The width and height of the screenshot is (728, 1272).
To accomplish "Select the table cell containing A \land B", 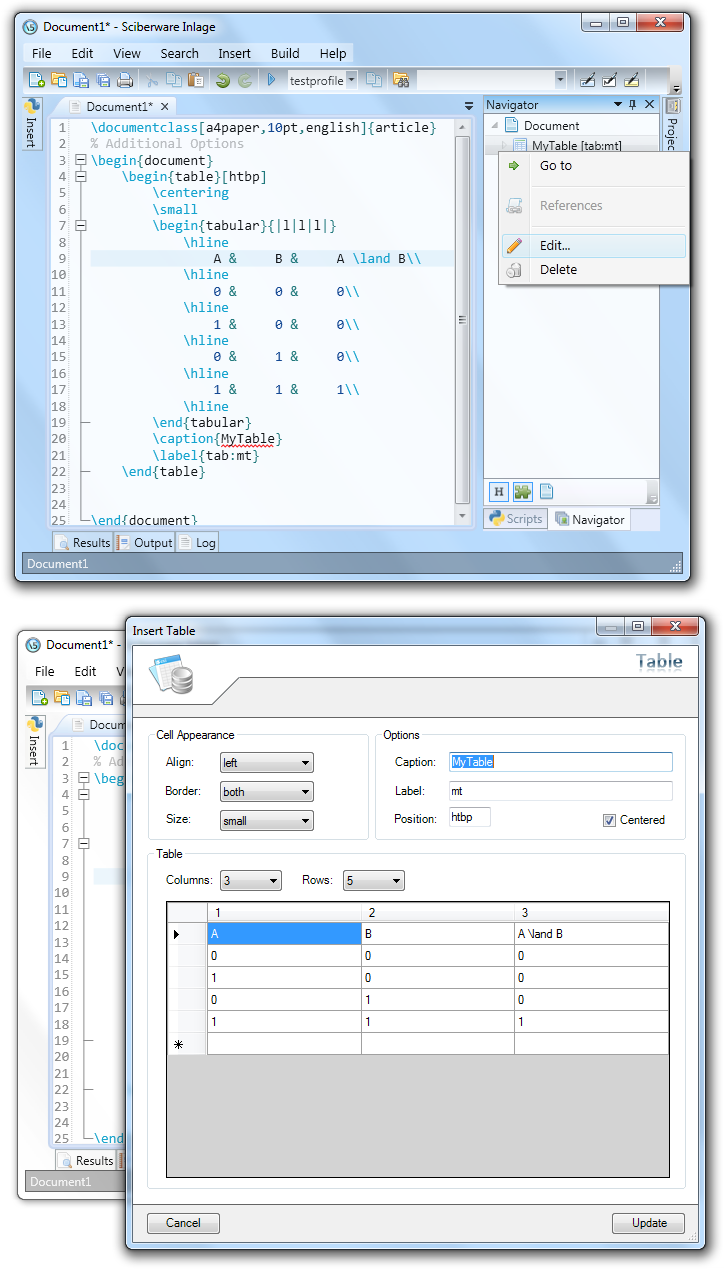I will click(591, 934).
